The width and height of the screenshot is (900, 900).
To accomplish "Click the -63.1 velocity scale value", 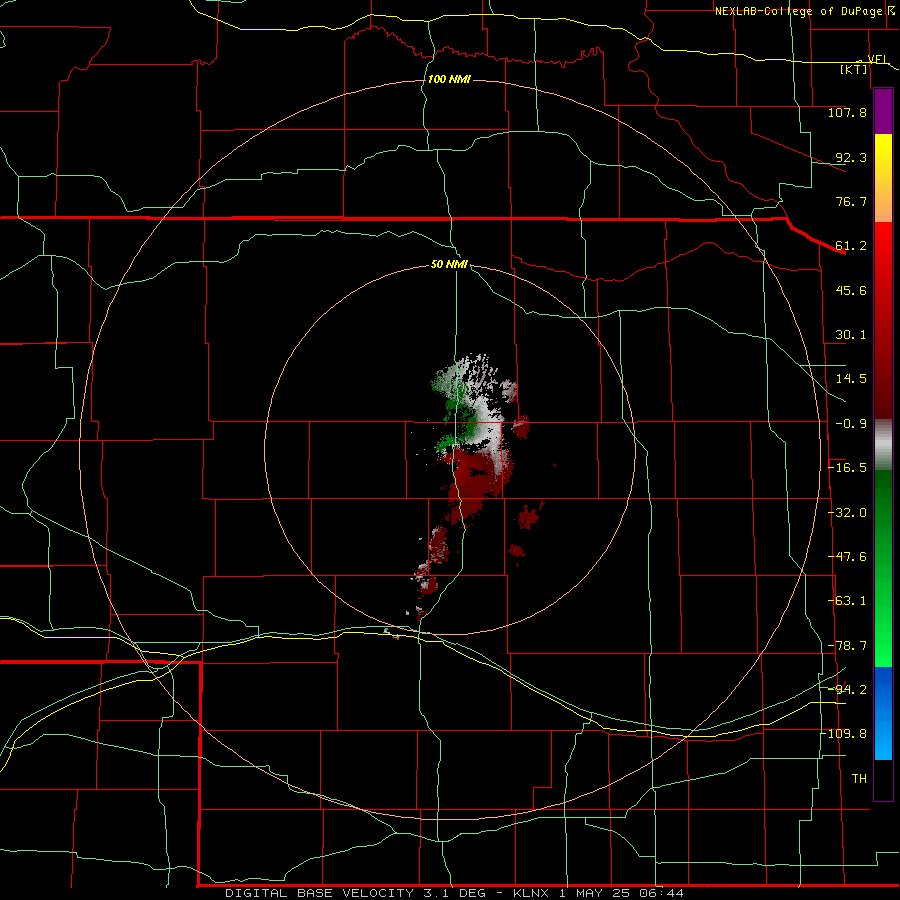I will tap(847, 601).
